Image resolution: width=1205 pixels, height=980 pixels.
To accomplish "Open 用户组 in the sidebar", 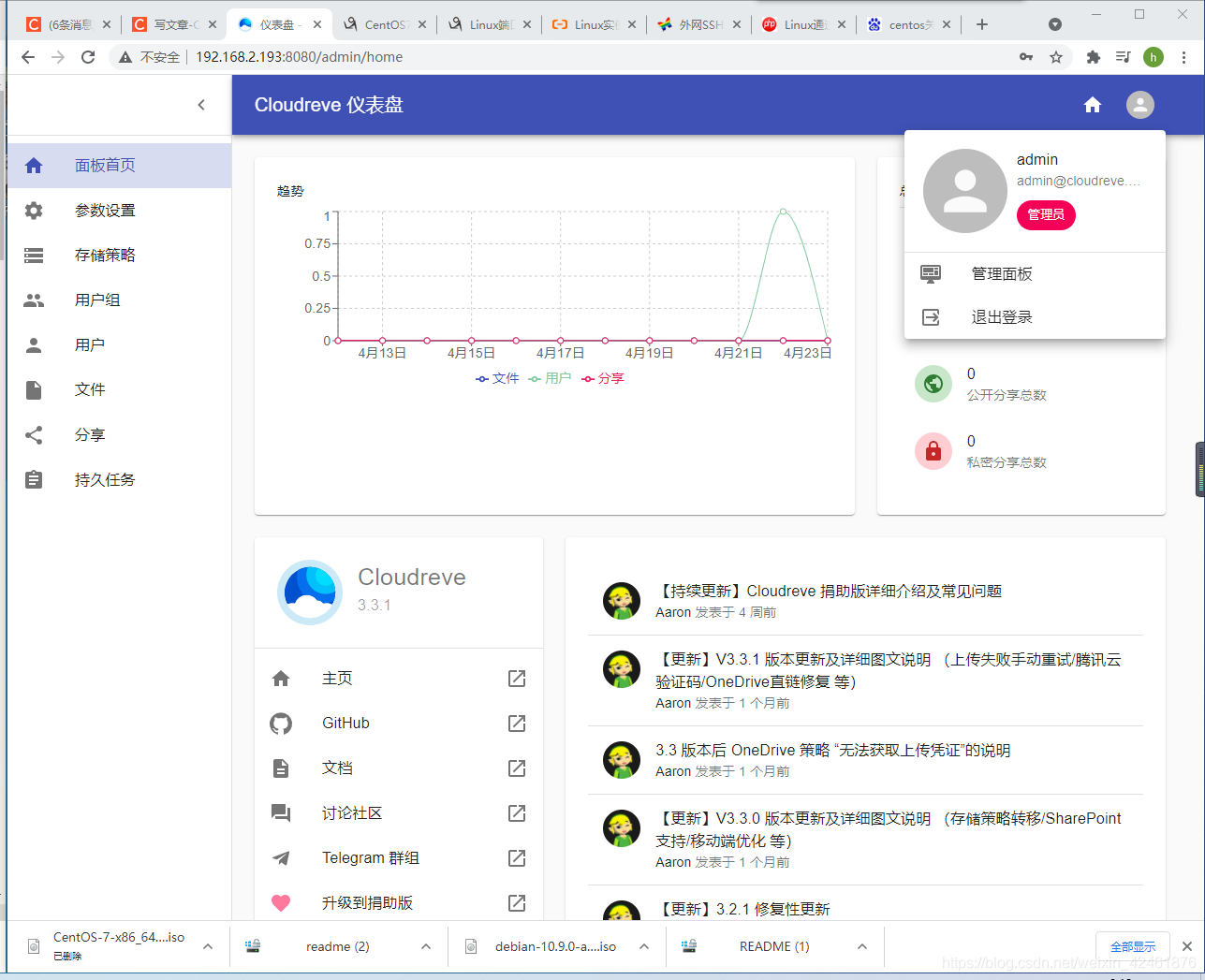I will [119, 300].
